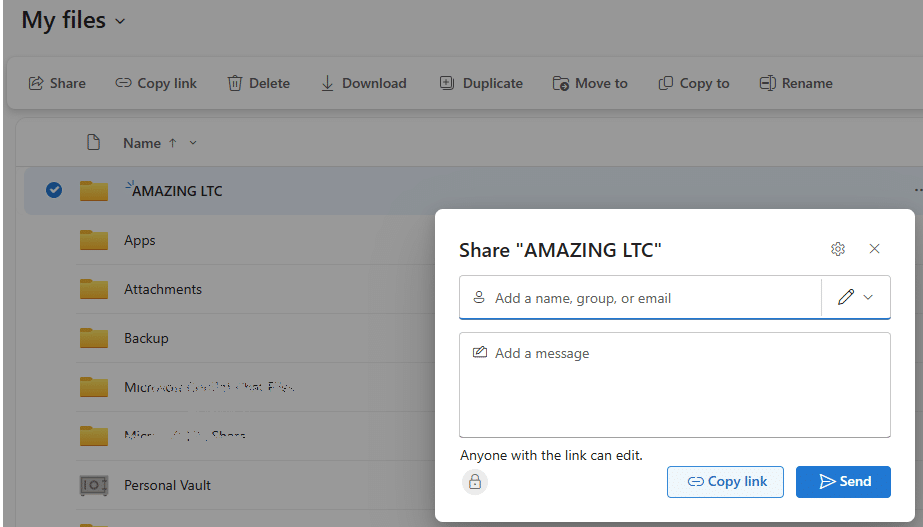The height and width of the screenshot is (527, 923).
Task: Click the Apps folder icon
Action: point(94,240)
